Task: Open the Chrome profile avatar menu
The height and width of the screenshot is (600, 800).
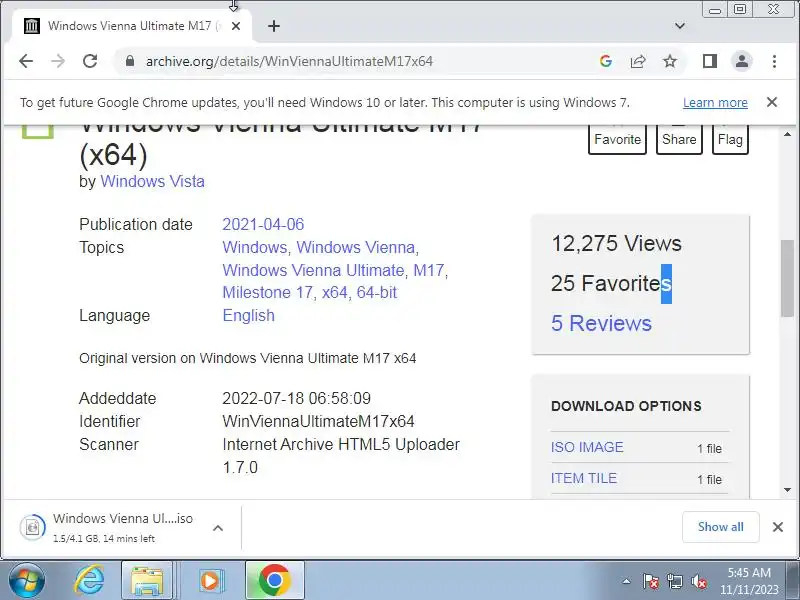Action: (742, 61)
